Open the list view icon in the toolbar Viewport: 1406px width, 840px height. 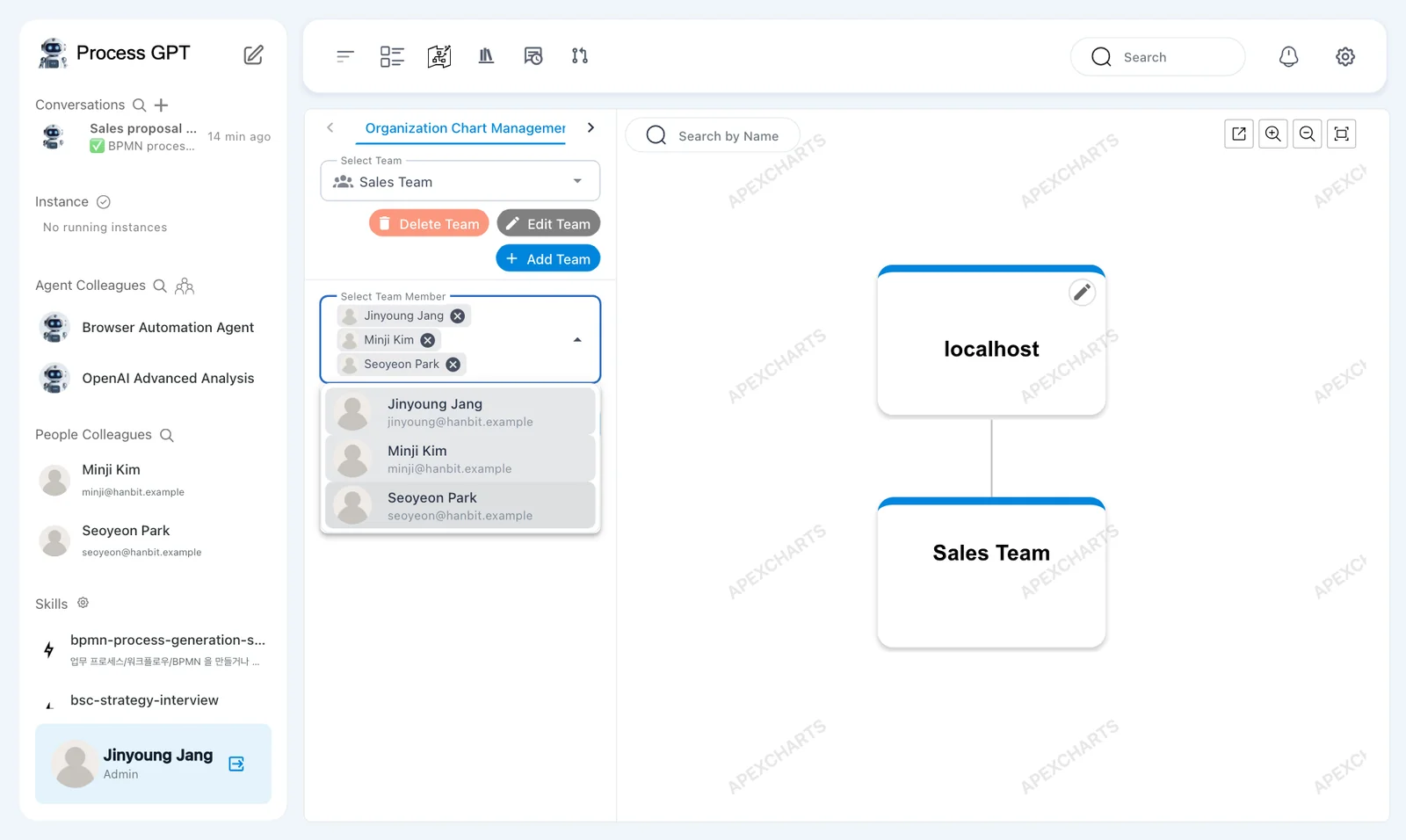pos(392,56)
